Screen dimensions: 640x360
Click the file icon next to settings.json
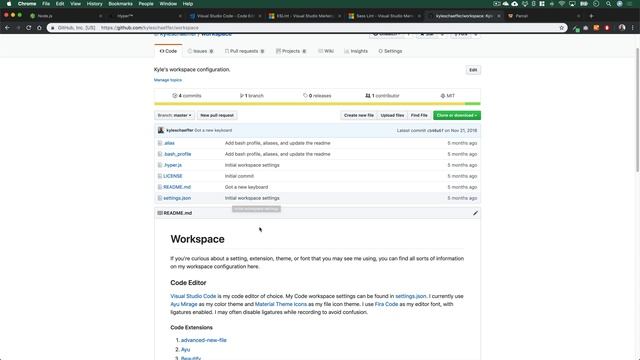click(160, 198)
